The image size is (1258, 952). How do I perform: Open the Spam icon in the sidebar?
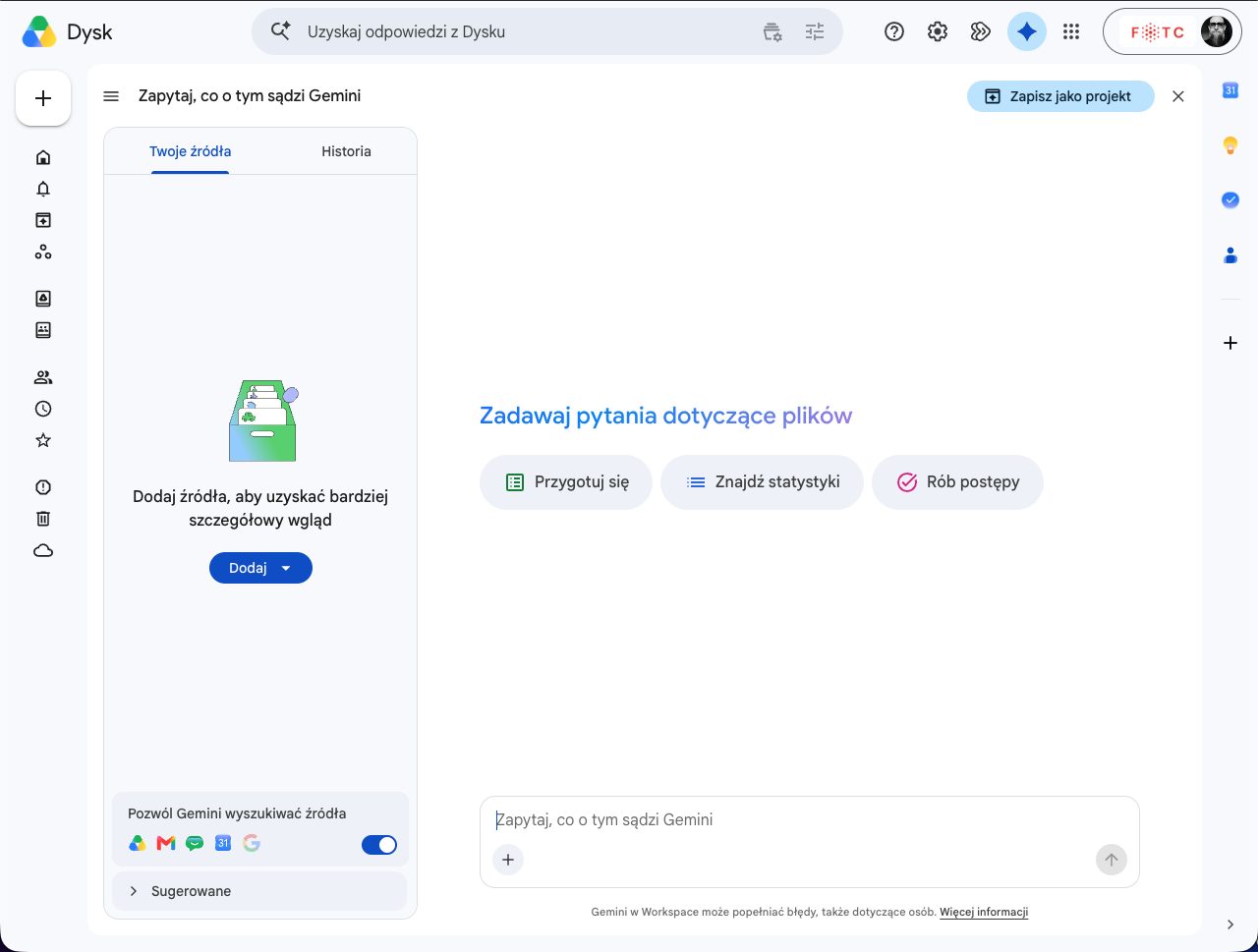tap(43, 487)
